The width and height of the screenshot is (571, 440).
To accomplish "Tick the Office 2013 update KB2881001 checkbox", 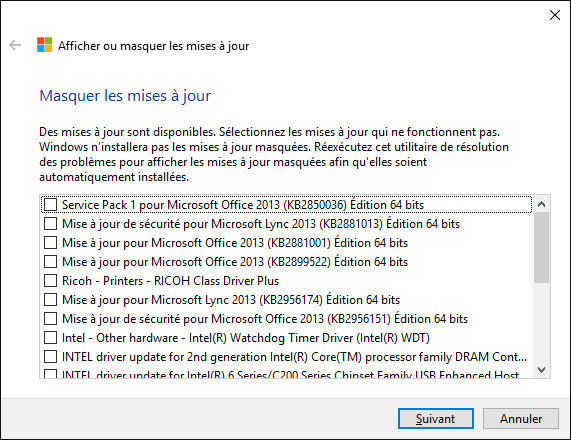I will point(50,243).
